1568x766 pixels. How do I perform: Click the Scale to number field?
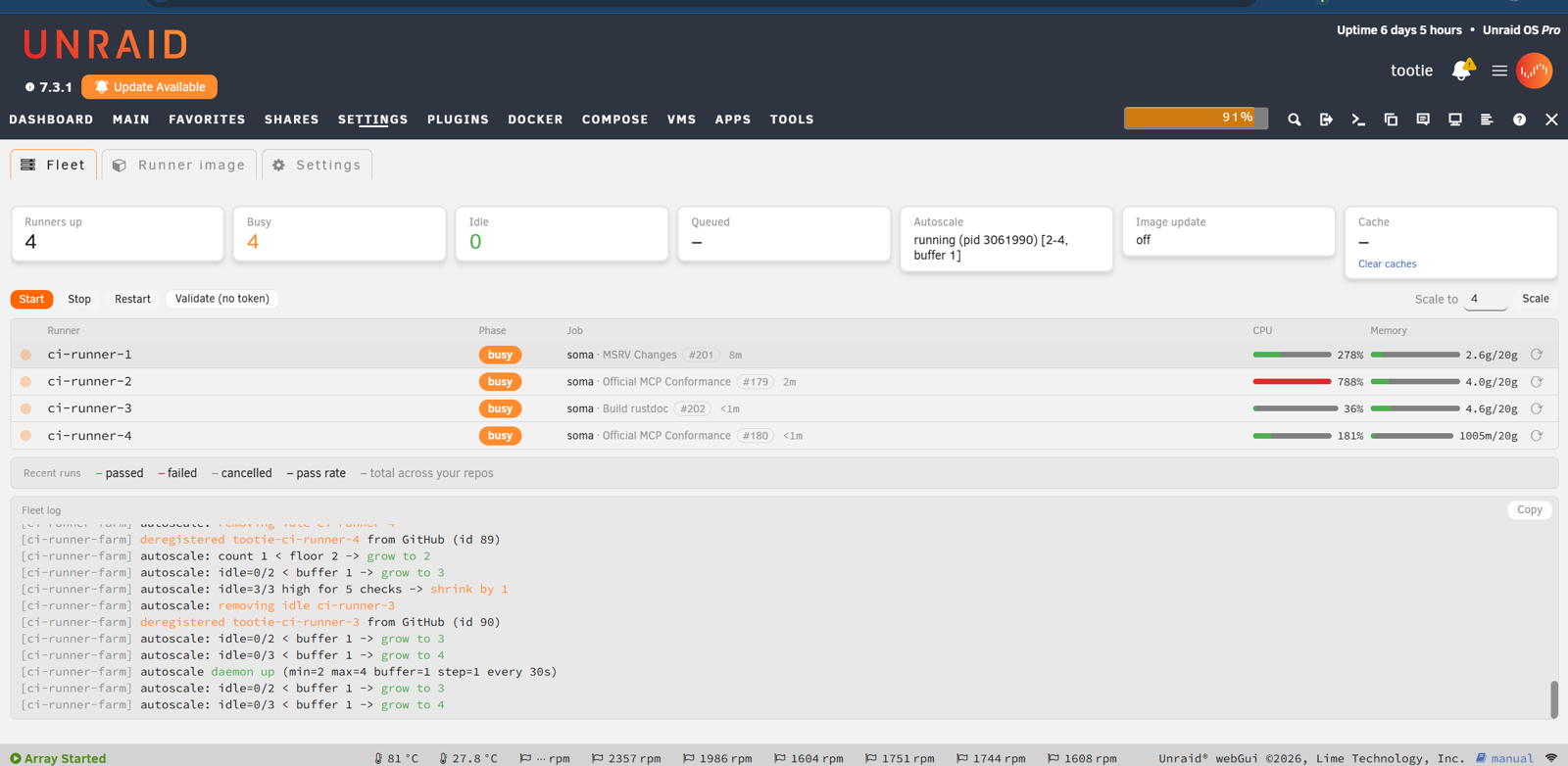[x=1486, y=299]
